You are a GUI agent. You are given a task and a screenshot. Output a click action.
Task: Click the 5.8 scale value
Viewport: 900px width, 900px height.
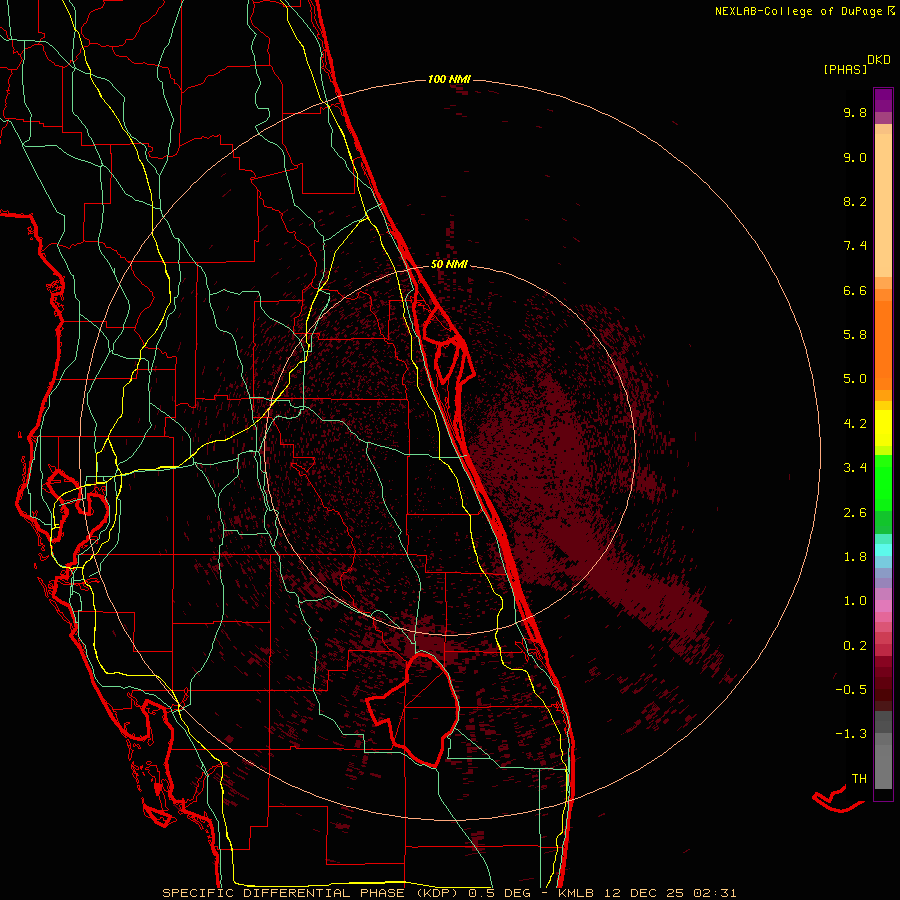[855, 335]
